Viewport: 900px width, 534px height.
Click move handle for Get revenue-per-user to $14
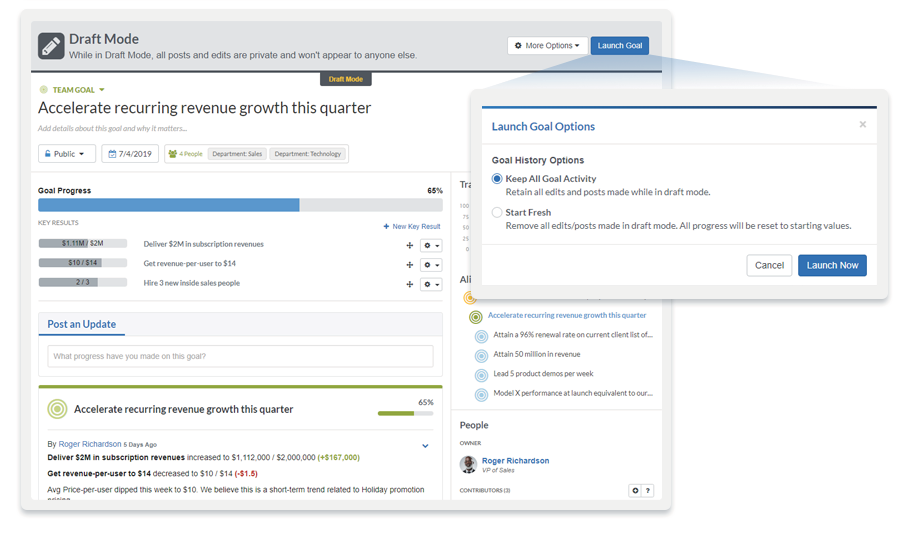[410, 265]
